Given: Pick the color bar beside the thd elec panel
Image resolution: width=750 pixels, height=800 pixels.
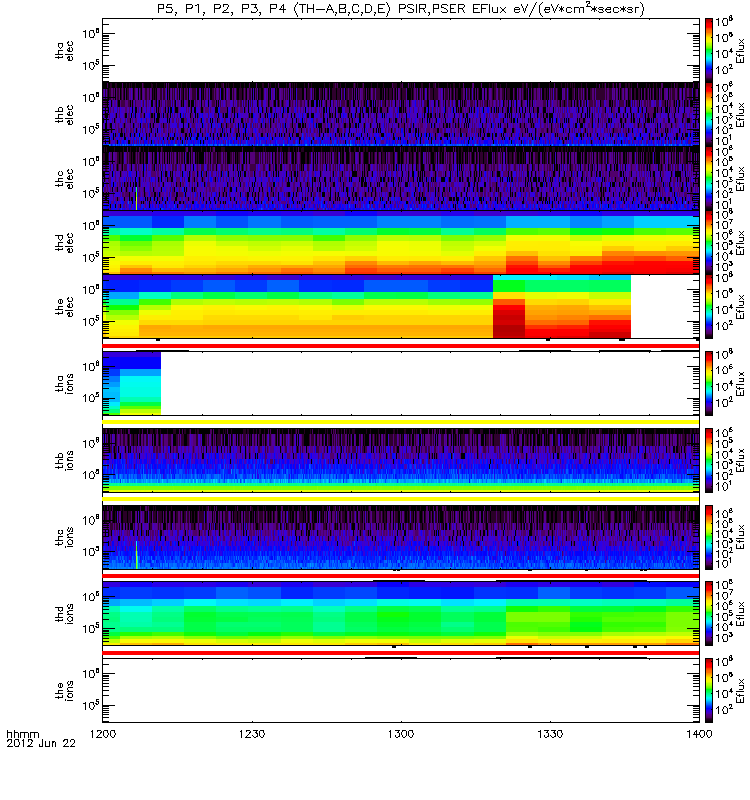Looking at the screenshot, I should tap(709, 242).
